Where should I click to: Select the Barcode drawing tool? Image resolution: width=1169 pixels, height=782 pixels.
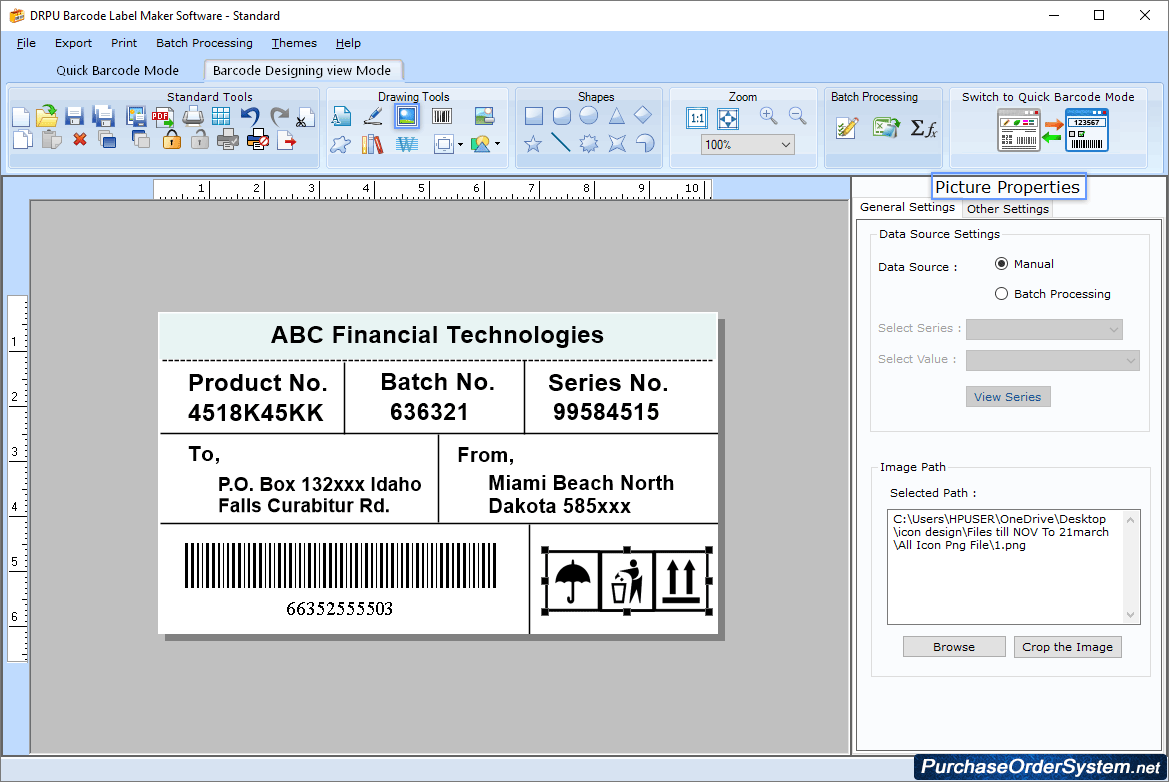pyautogui.click(x=442, y=116)
